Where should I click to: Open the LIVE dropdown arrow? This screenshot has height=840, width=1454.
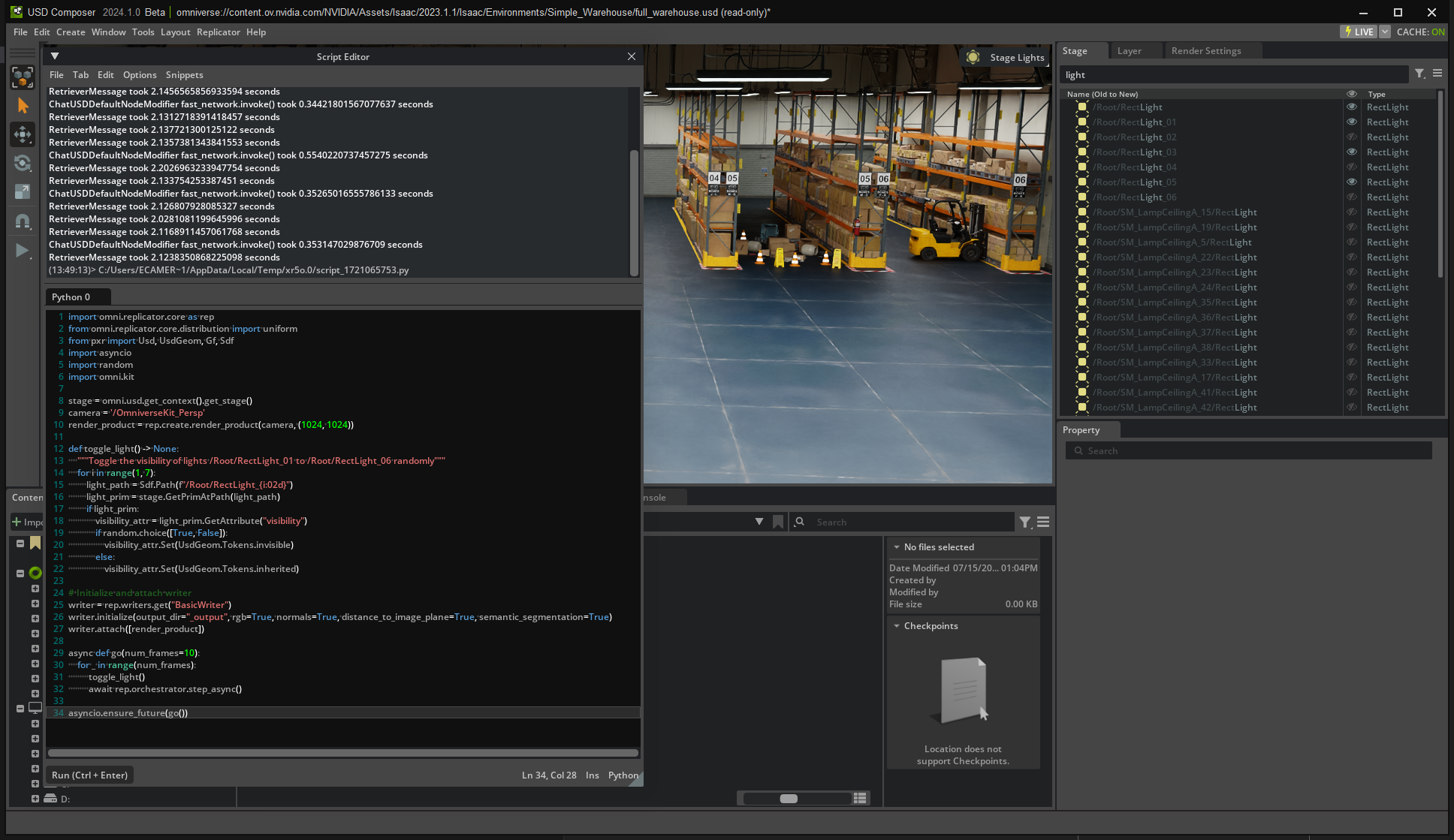(x=1384, y=32)
